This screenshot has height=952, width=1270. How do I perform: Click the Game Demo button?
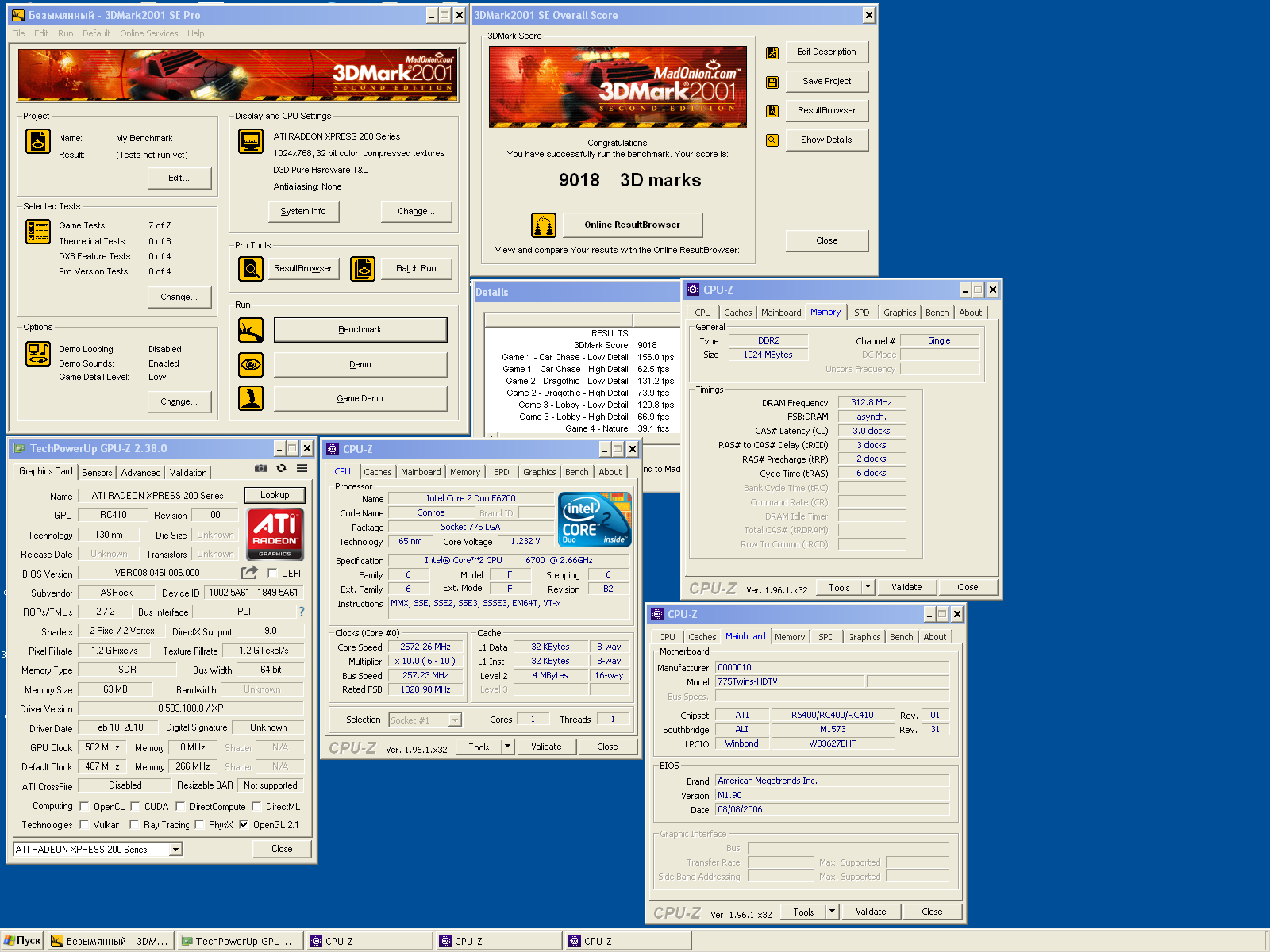point(360,398)
